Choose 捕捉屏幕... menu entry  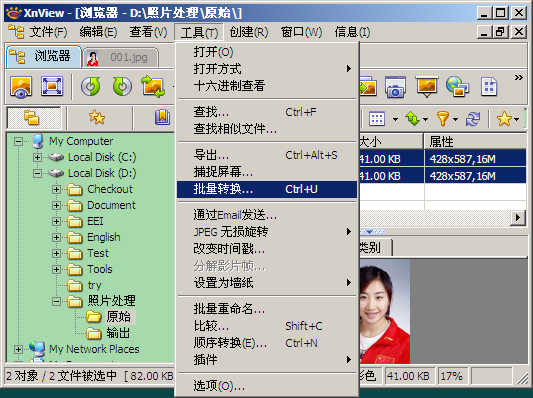pos(267,172)
